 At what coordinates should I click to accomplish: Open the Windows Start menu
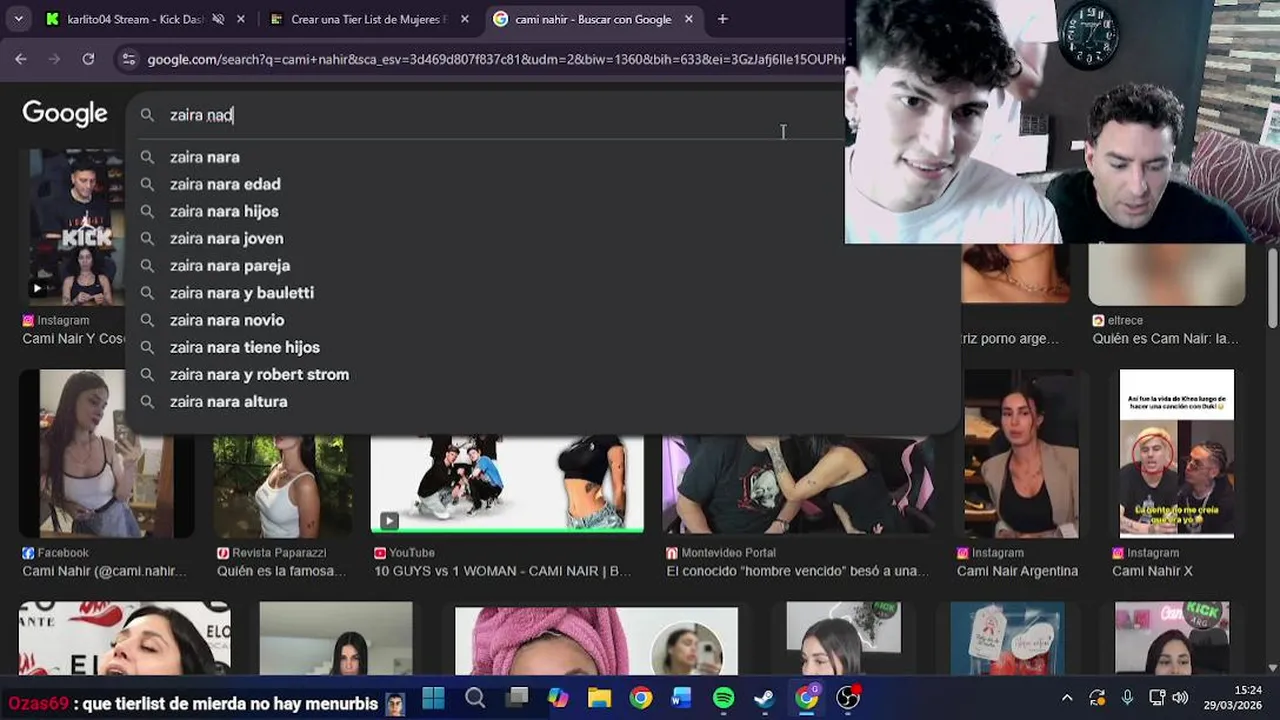tap(433, 698)
